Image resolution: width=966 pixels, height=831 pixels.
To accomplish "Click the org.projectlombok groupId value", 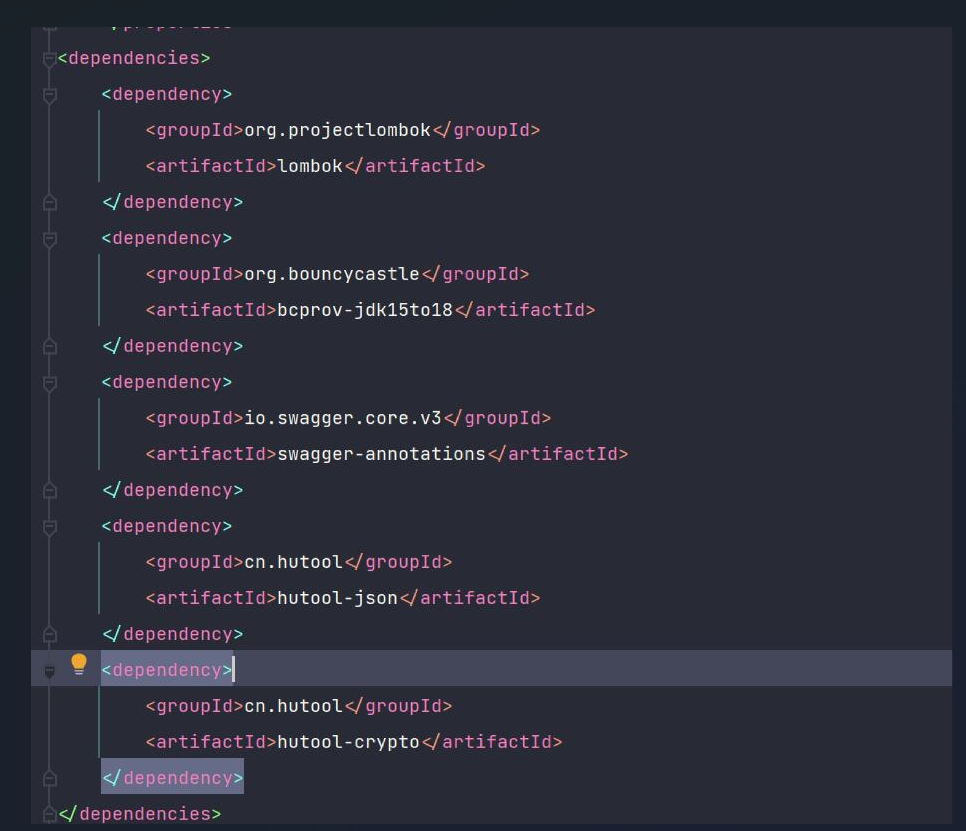I will 337,130.
